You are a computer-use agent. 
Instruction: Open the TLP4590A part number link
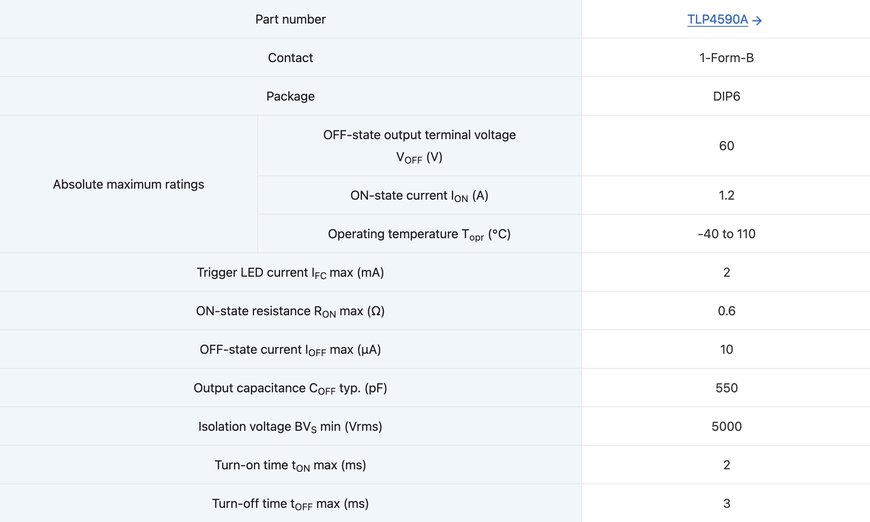click(717, 19)
